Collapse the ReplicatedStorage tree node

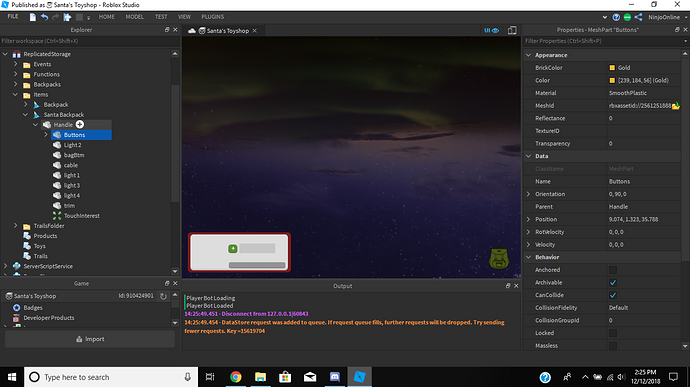[5, 54]
